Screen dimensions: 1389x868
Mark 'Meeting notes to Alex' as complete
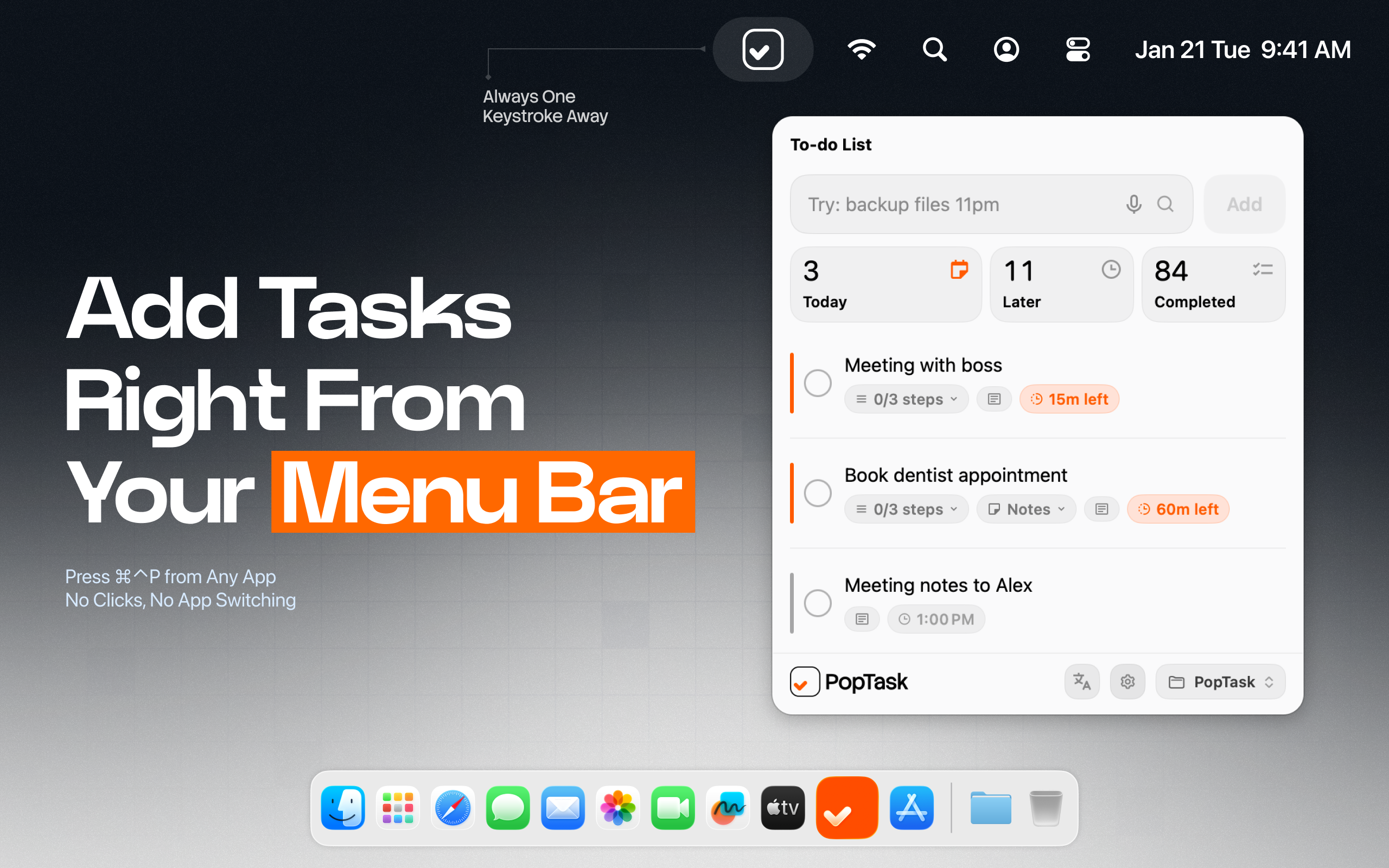817,603
